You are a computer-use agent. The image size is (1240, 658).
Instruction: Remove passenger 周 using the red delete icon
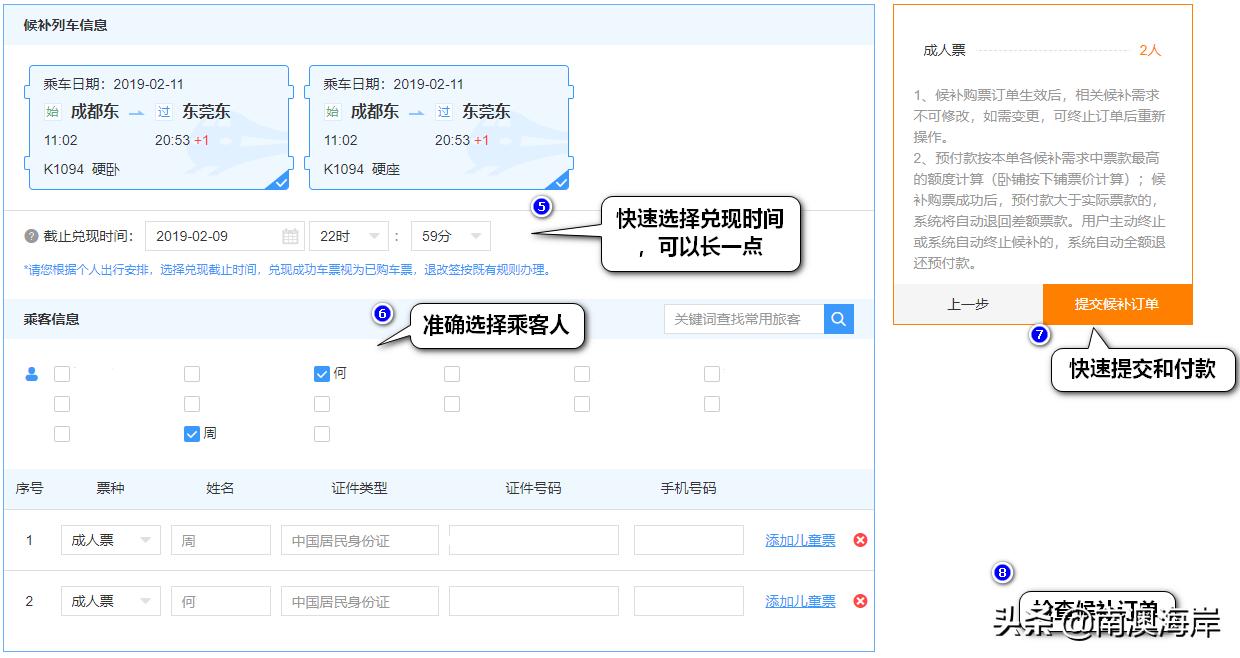860,539
